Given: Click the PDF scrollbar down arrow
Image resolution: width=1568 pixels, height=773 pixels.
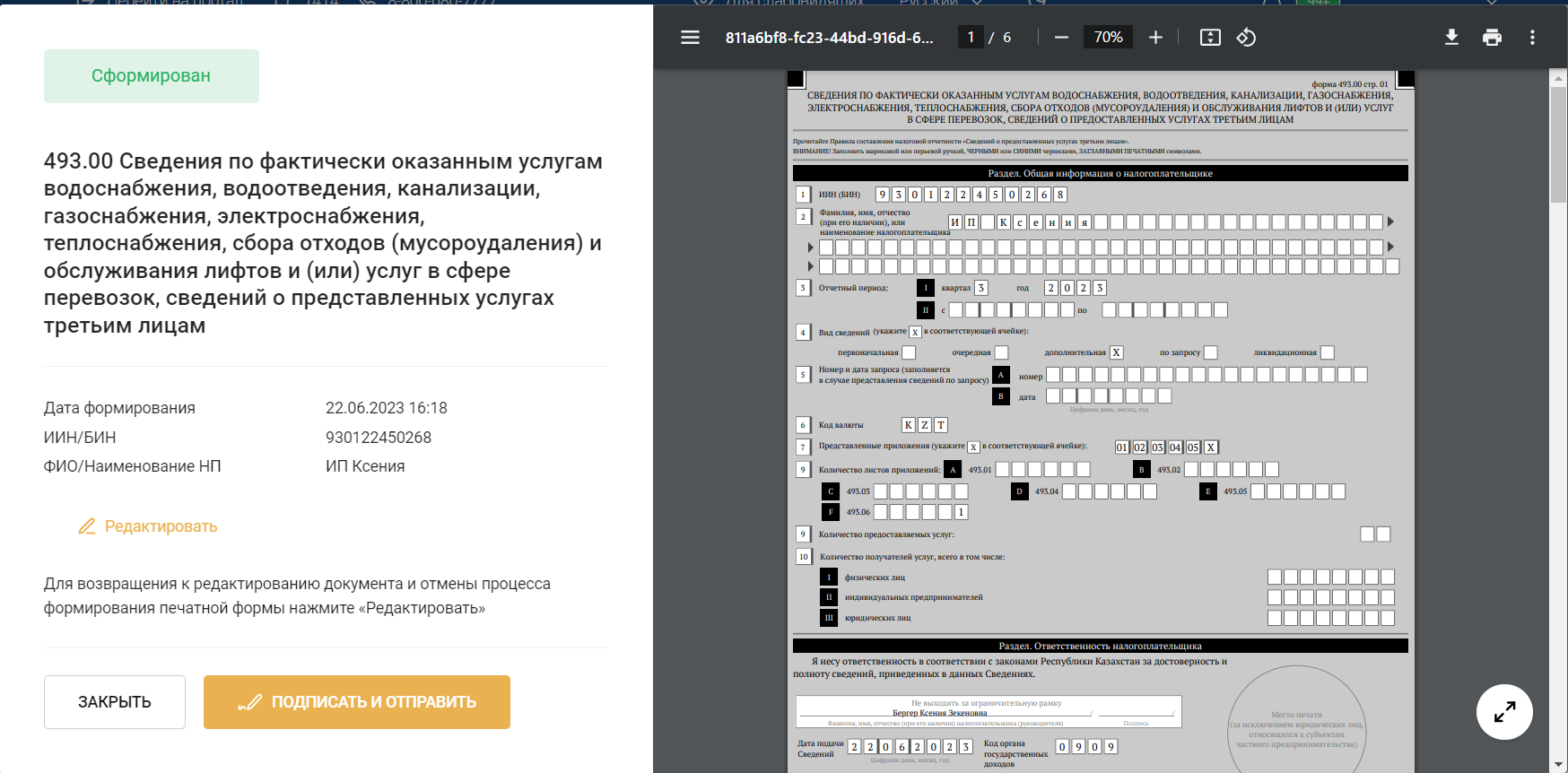Looking at the screenshot, I should [x=1559, y=764].
